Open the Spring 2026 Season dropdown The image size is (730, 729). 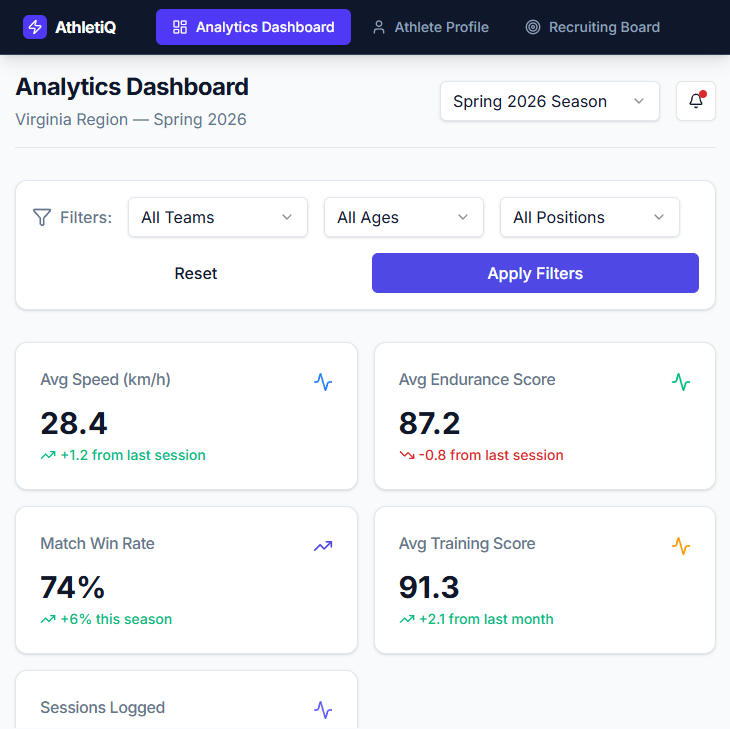click(550, 101)
